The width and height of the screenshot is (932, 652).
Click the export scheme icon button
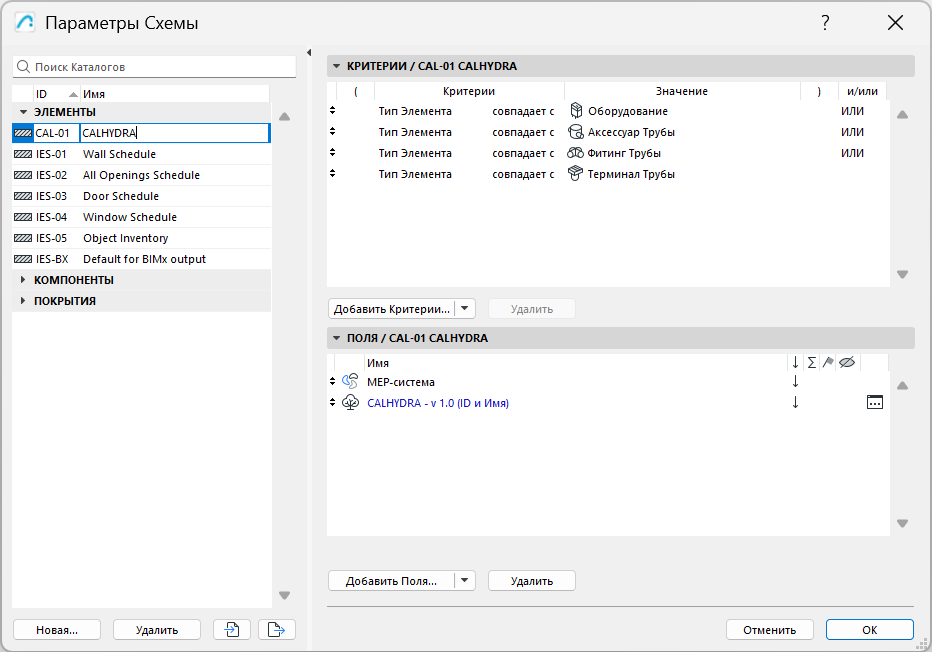click(x=277, y=629)
